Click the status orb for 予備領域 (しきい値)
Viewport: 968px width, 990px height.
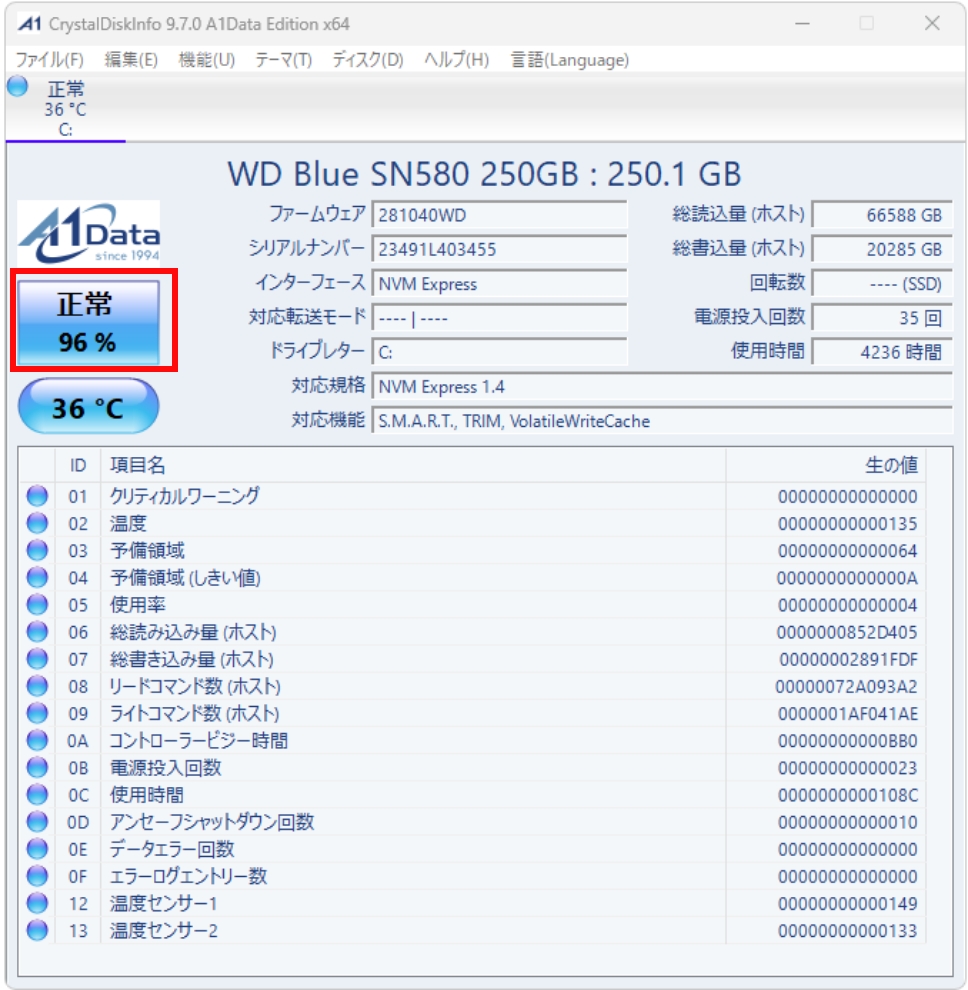point(37,577)
